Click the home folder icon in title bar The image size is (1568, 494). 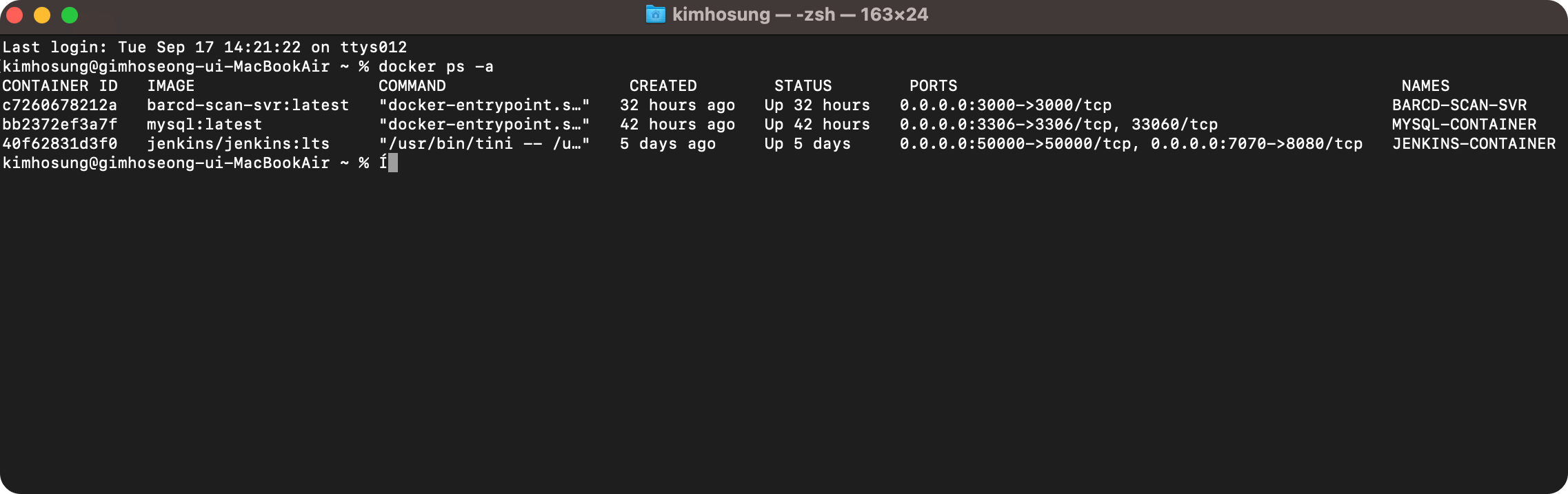655,14
